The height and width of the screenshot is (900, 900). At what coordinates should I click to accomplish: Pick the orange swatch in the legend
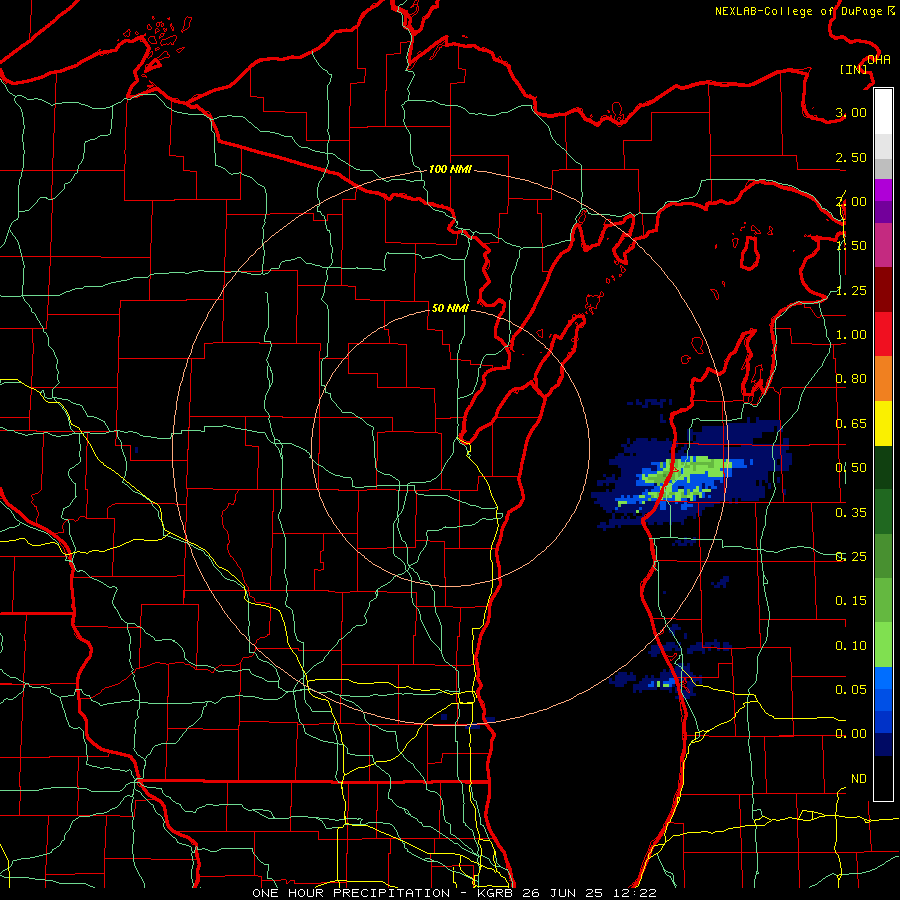[883, 379]
